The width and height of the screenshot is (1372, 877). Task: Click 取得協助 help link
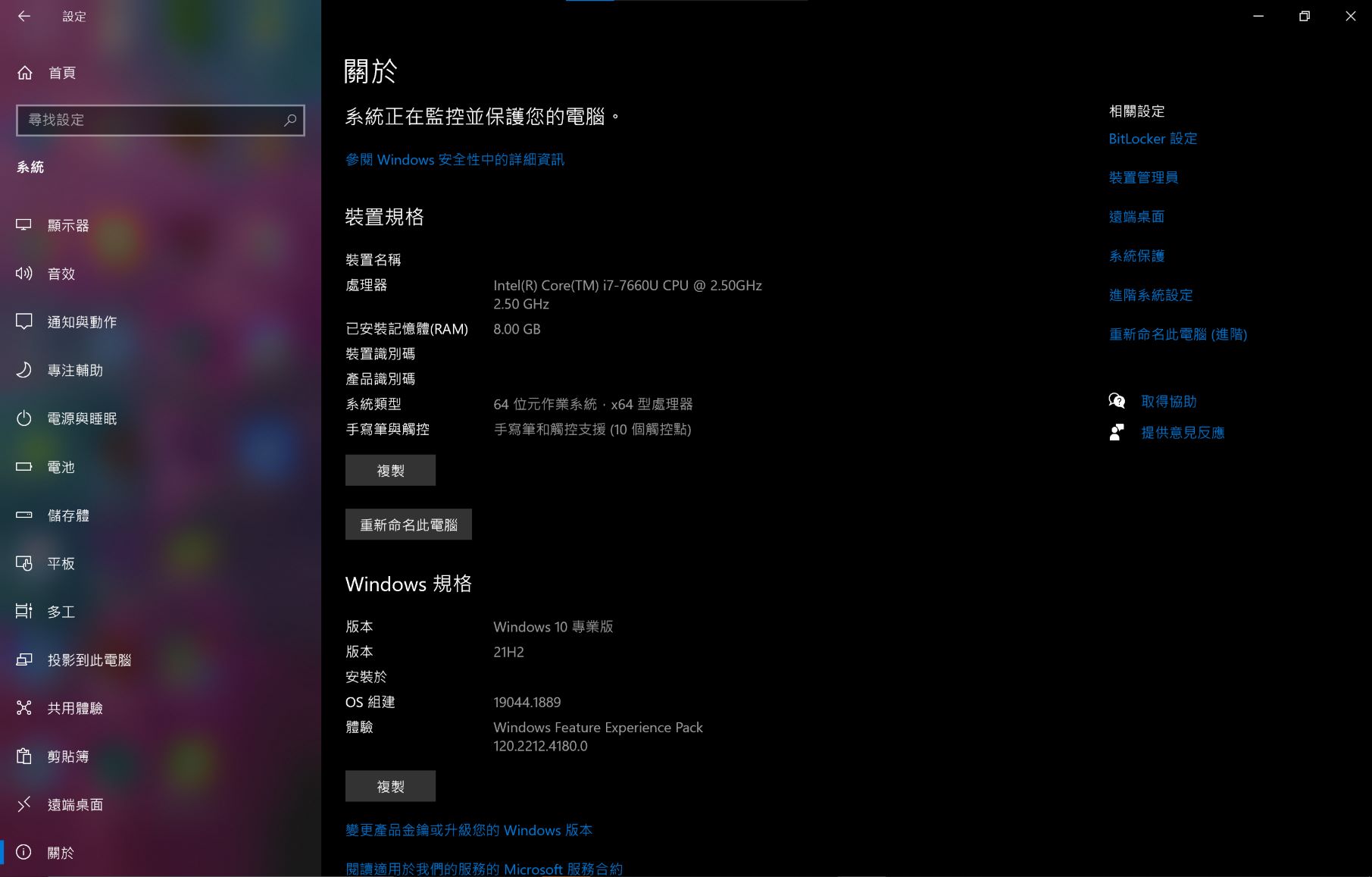(x=1169, y=401)
